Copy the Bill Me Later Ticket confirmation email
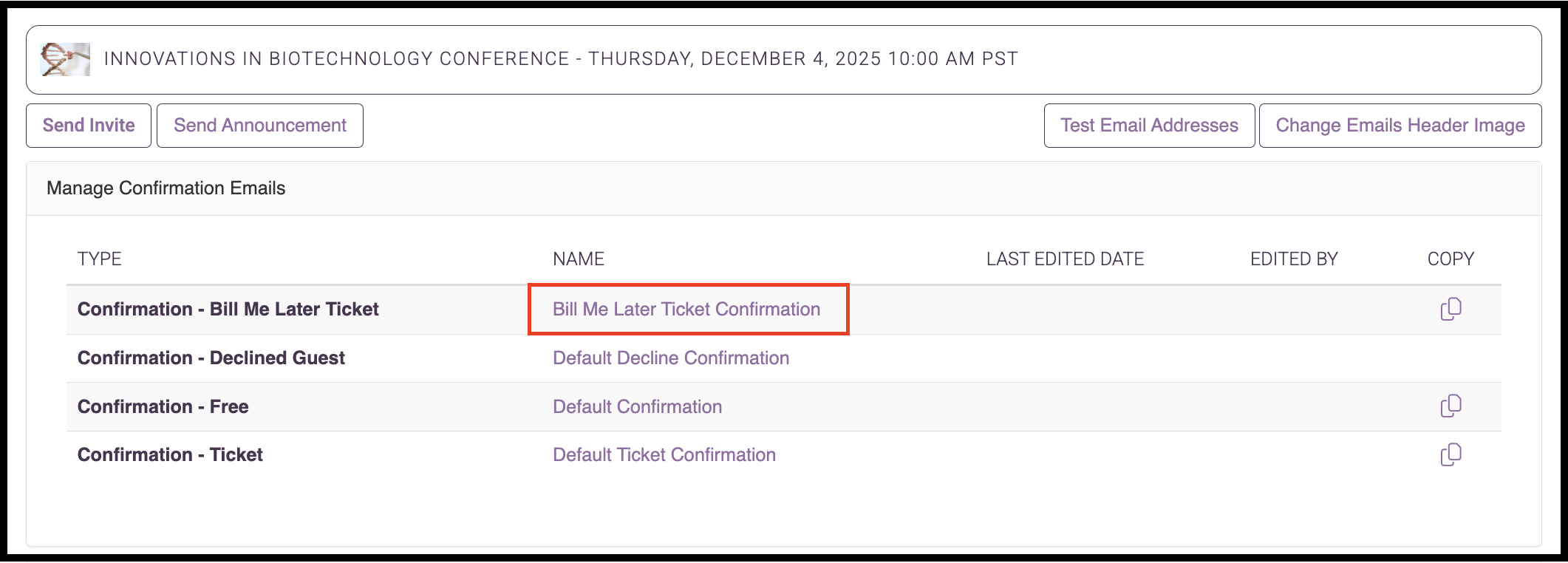1568x563 pixels. click(x=1451, y=309)
